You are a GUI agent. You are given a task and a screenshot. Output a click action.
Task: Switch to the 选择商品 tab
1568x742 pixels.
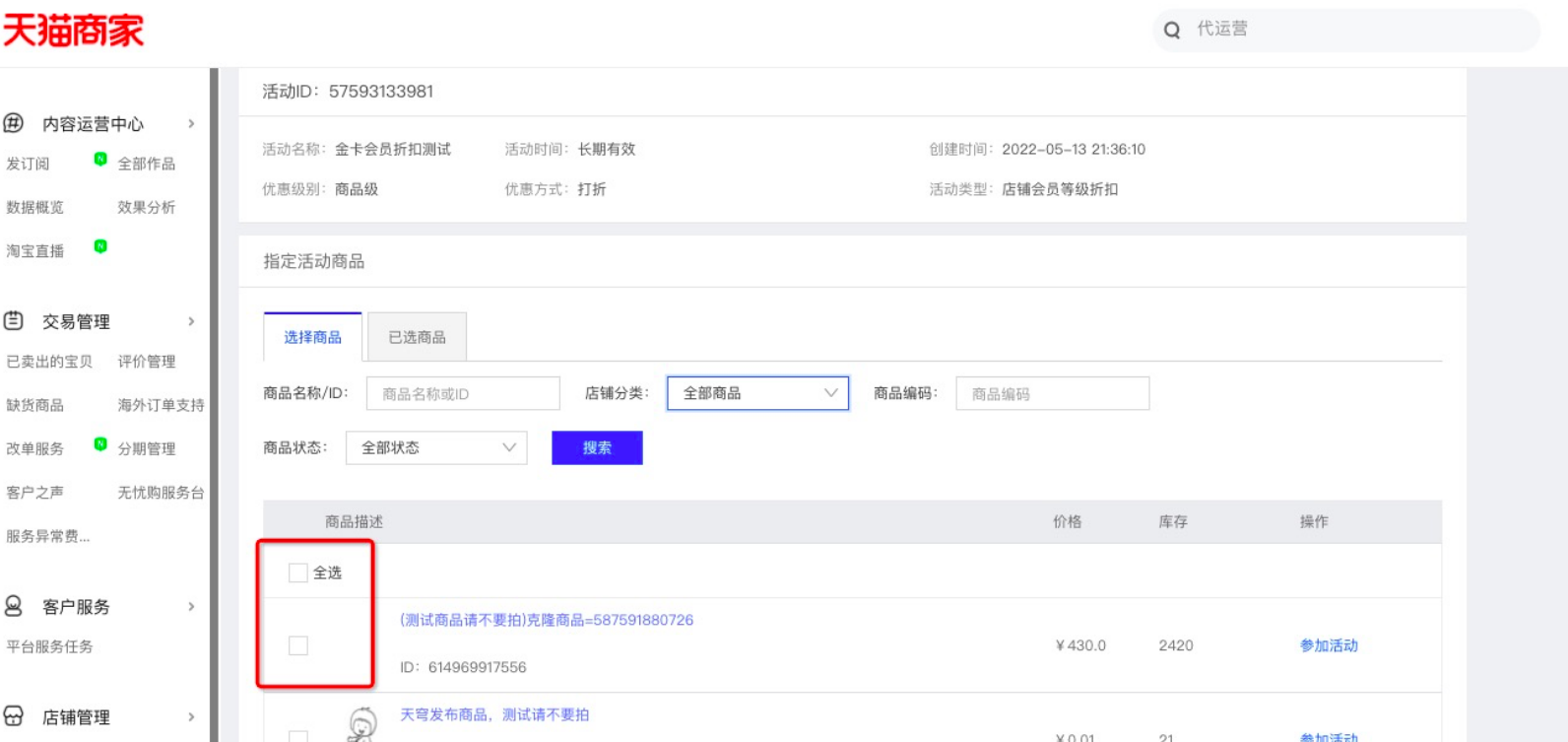click(x=313, y=337)
